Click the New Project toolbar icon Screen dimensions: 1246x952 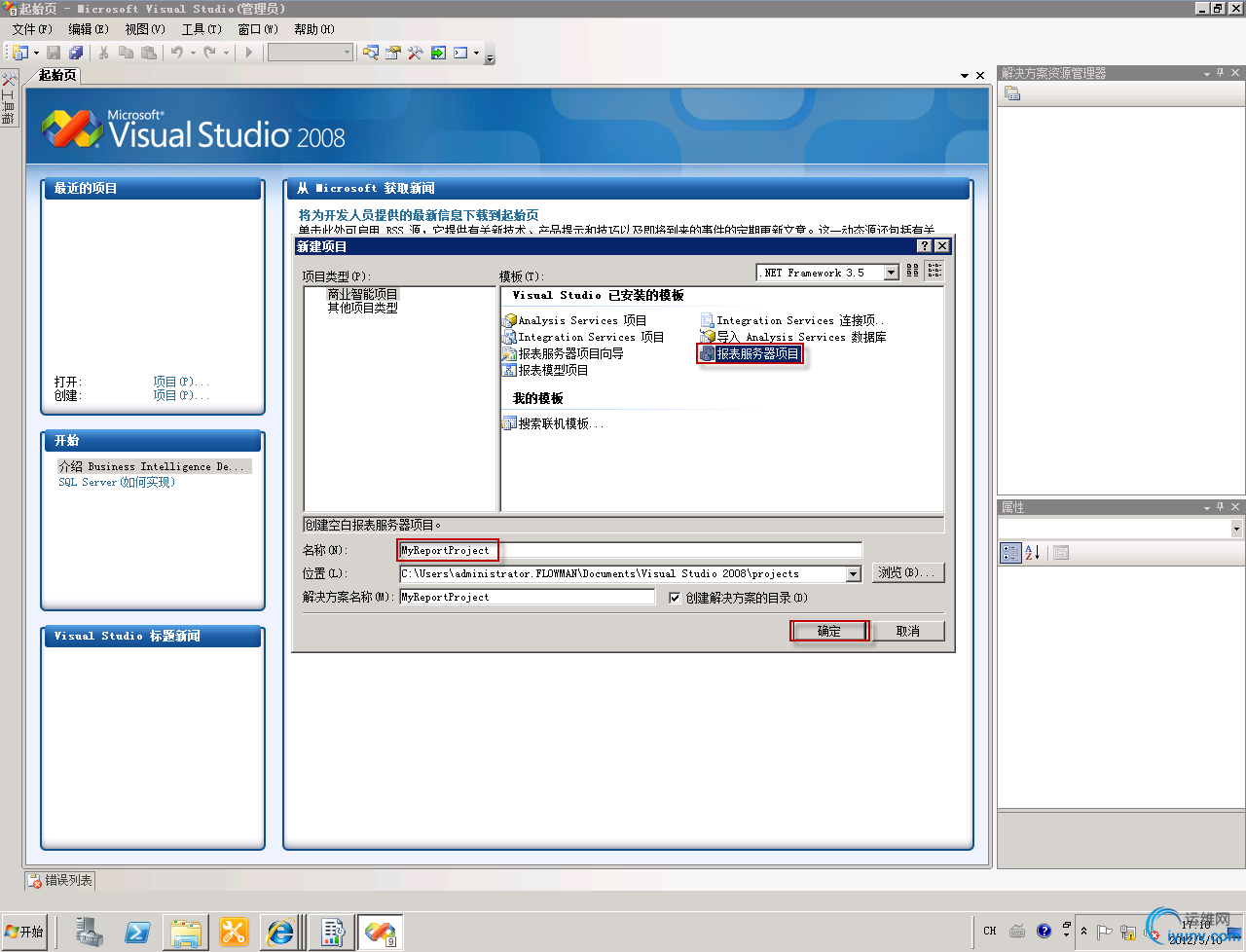[20, 53]
